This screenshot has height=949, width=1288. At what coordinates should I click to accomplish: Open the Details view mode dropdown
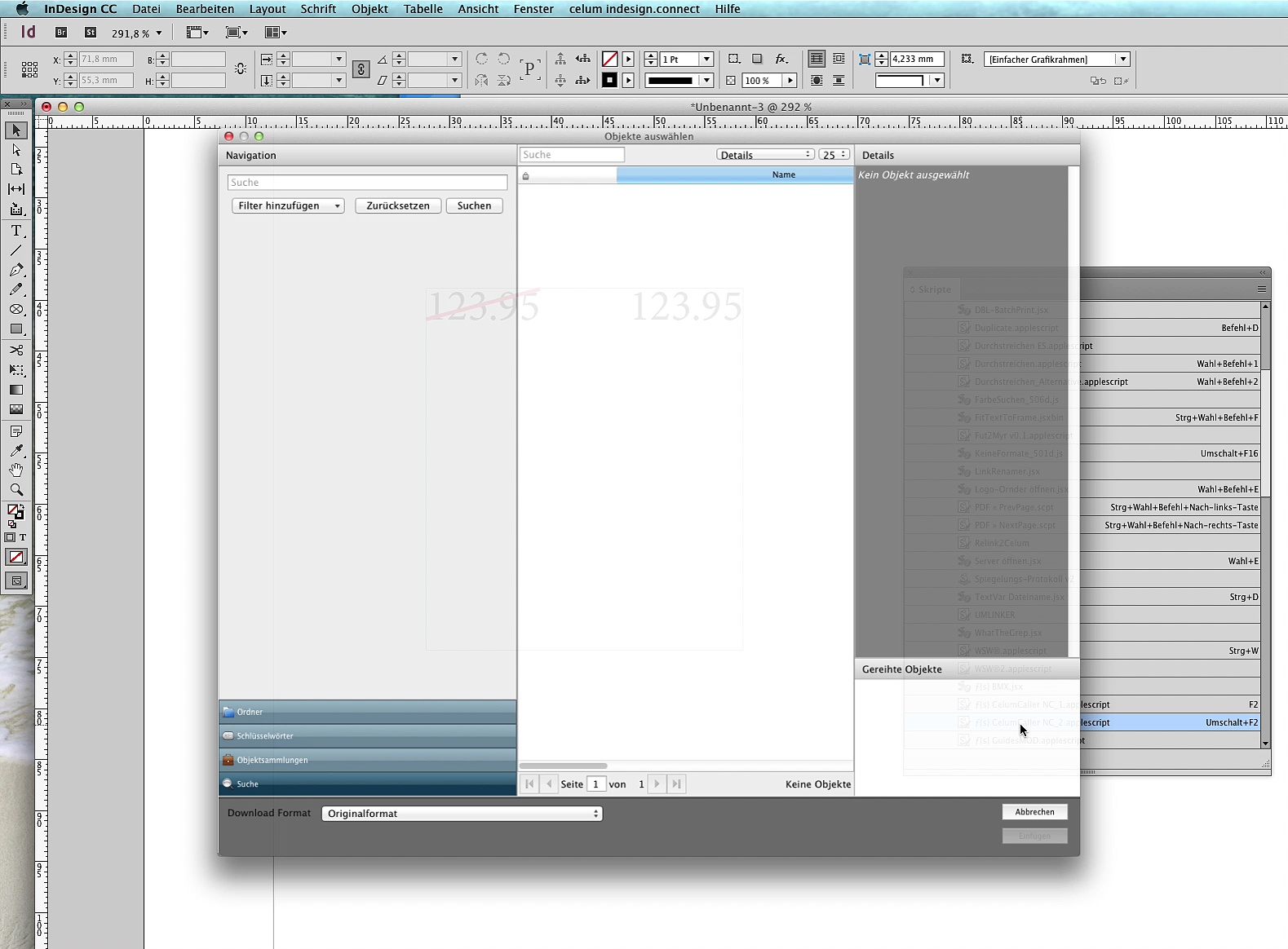click(x=764, y=155)
